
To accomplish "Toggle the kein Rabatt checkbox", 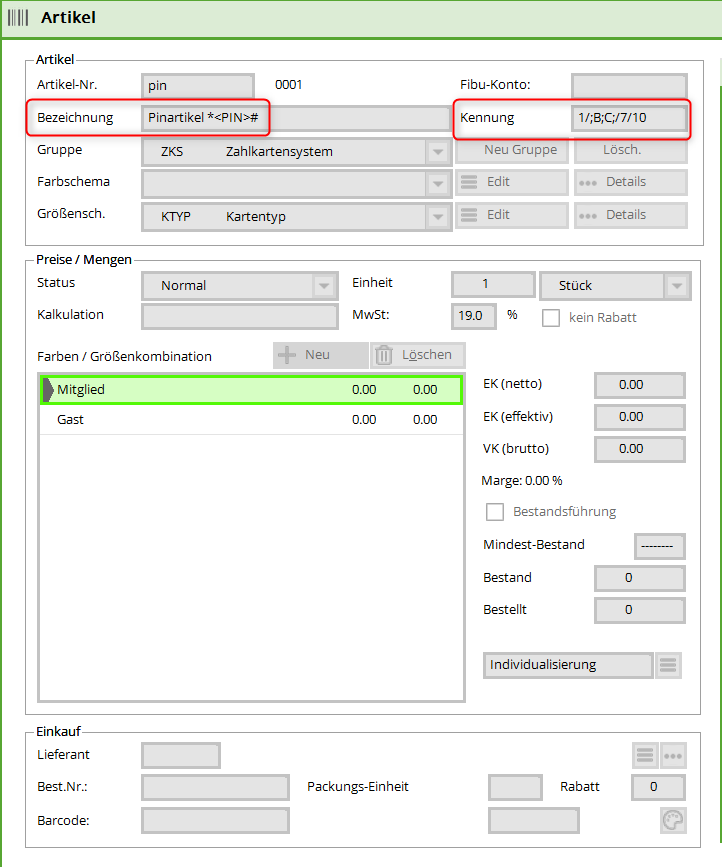I will tap(551, 318).
